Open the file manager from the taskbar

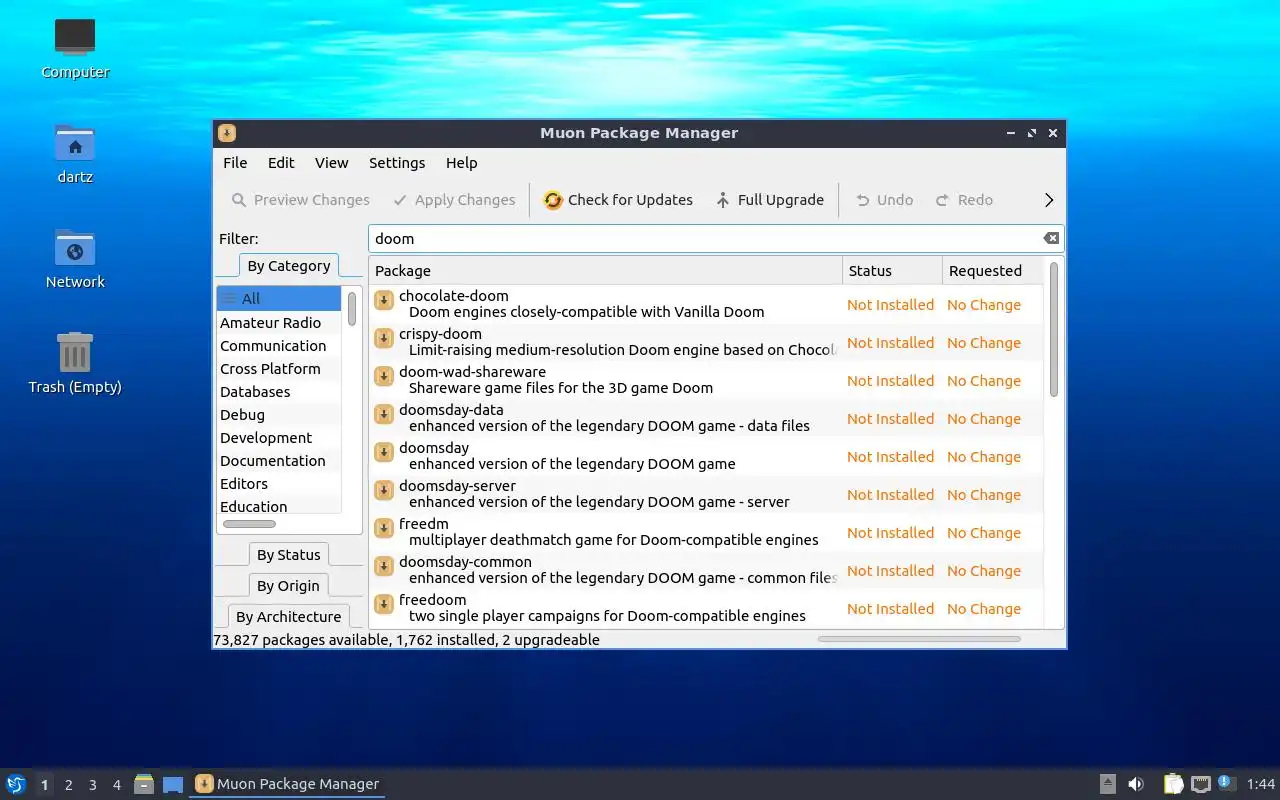[144, 784]
